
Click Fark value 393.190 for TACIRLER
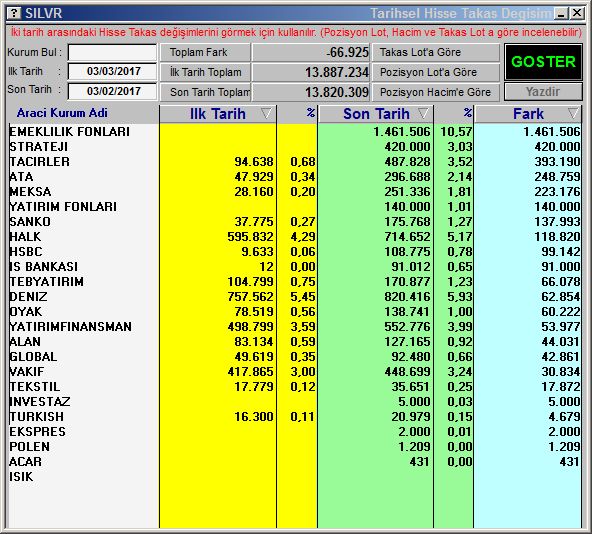(557, 162)
